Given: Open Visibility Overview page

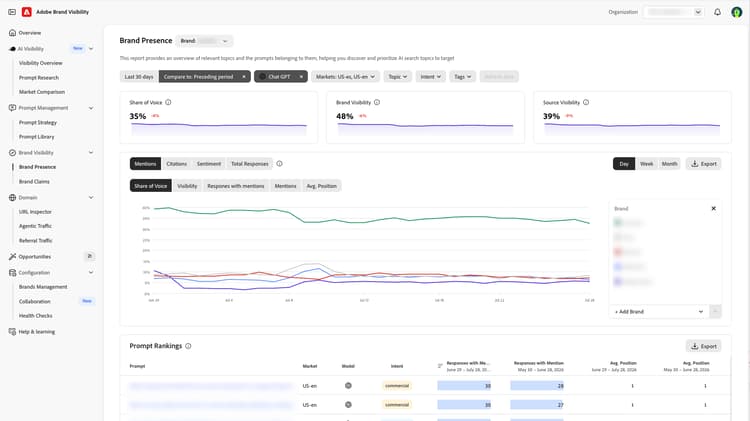Looking at the screenshot, I should (41, 63).
